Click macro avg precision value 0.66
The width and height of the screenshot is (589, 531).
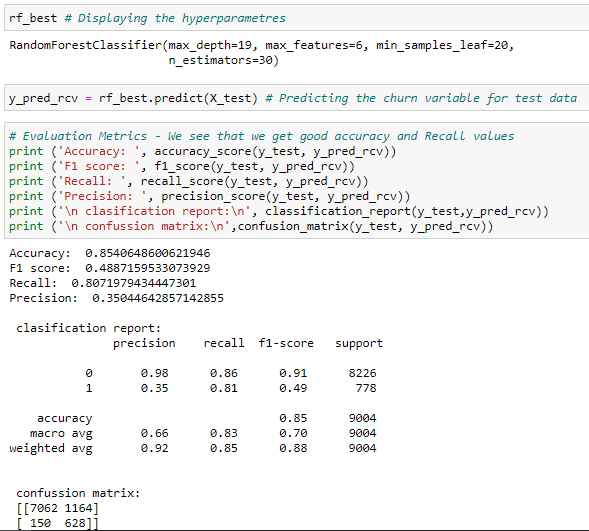point(154,433)
